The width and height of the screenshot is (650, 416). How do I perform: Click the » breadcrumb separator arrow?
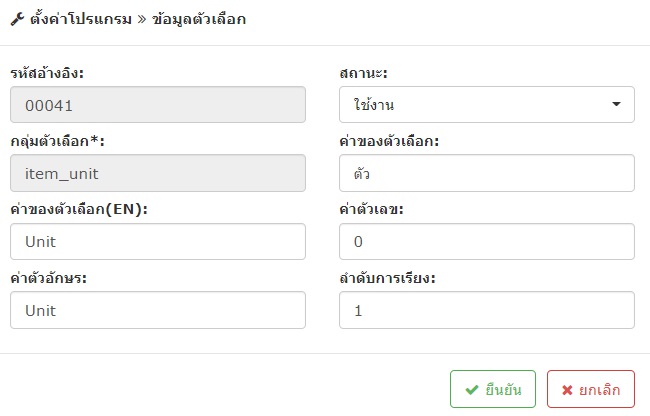tap(142, 19)
